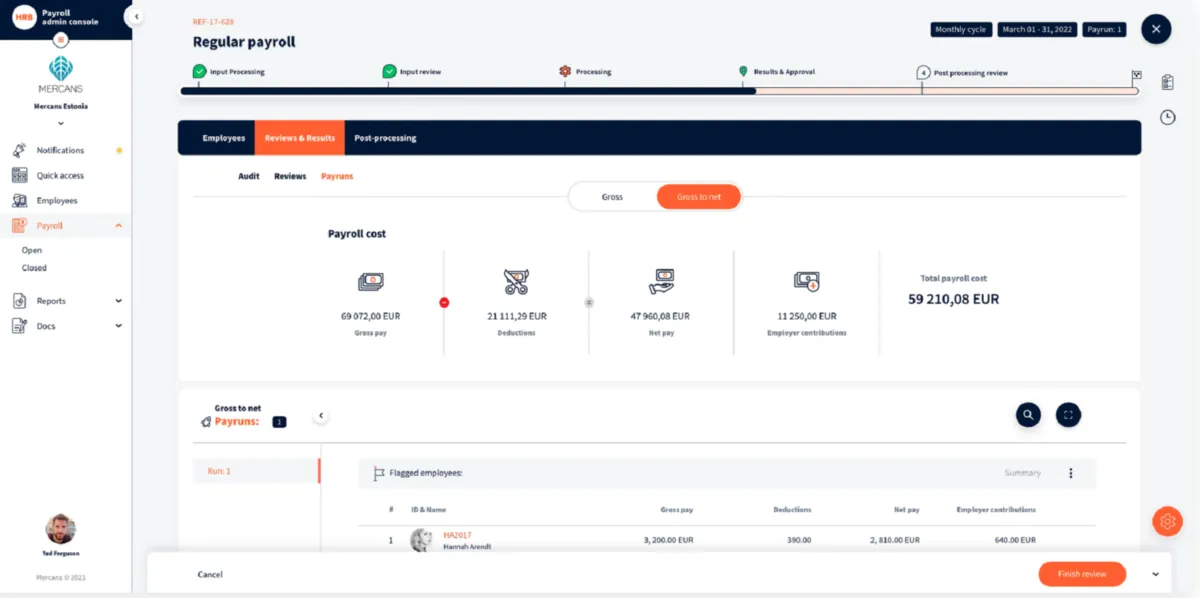Screen dimensions: 1200x598
Task: Click the Processing step gear marker
Action: [x=565, y=71]
